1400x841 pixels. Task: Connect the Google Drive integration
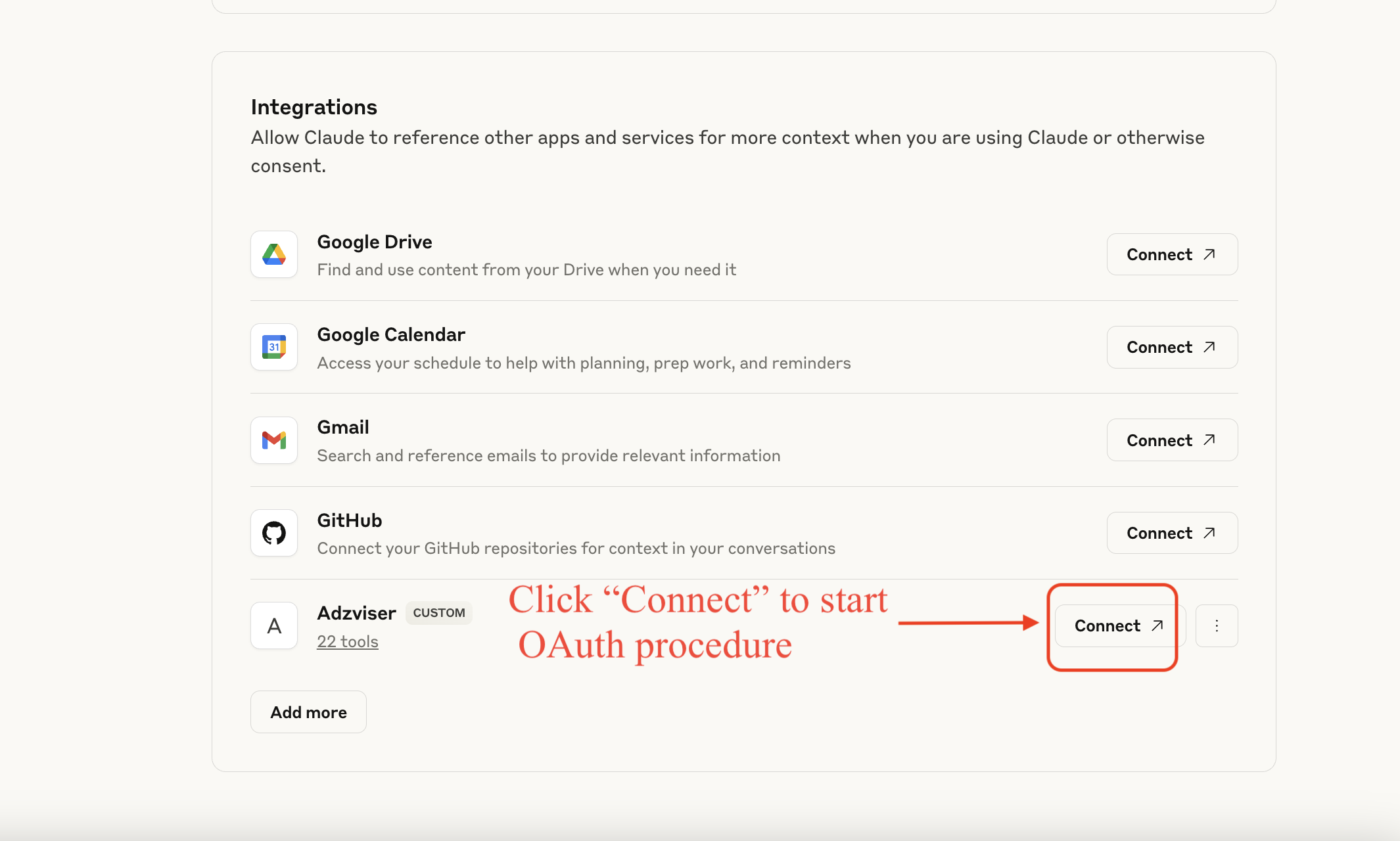coord(1172,254)
